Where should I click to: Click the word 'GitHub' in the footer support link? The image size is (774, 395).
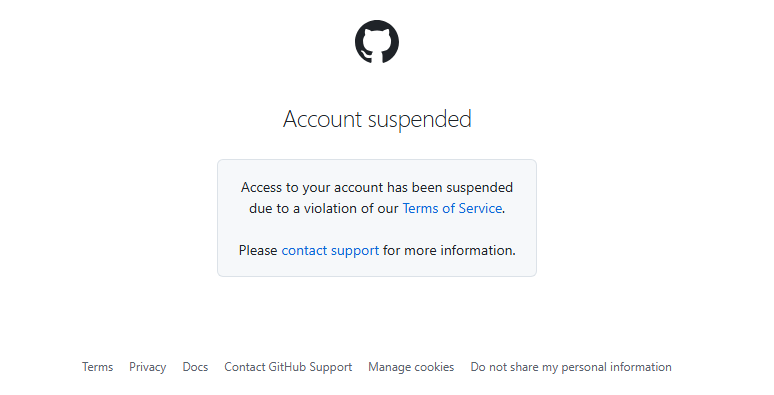click(286, 367)
